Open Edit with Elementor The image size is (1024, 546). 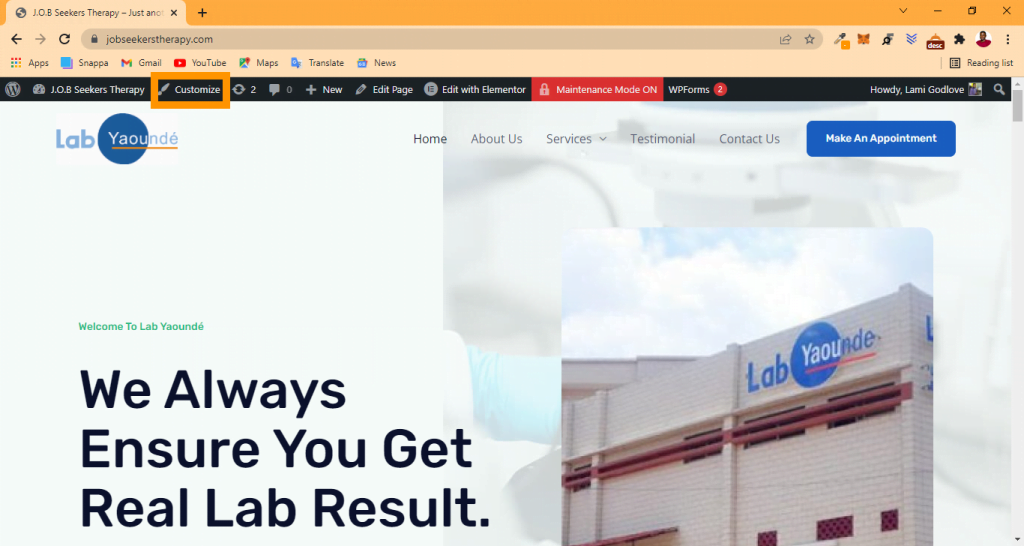coord(475,89)
